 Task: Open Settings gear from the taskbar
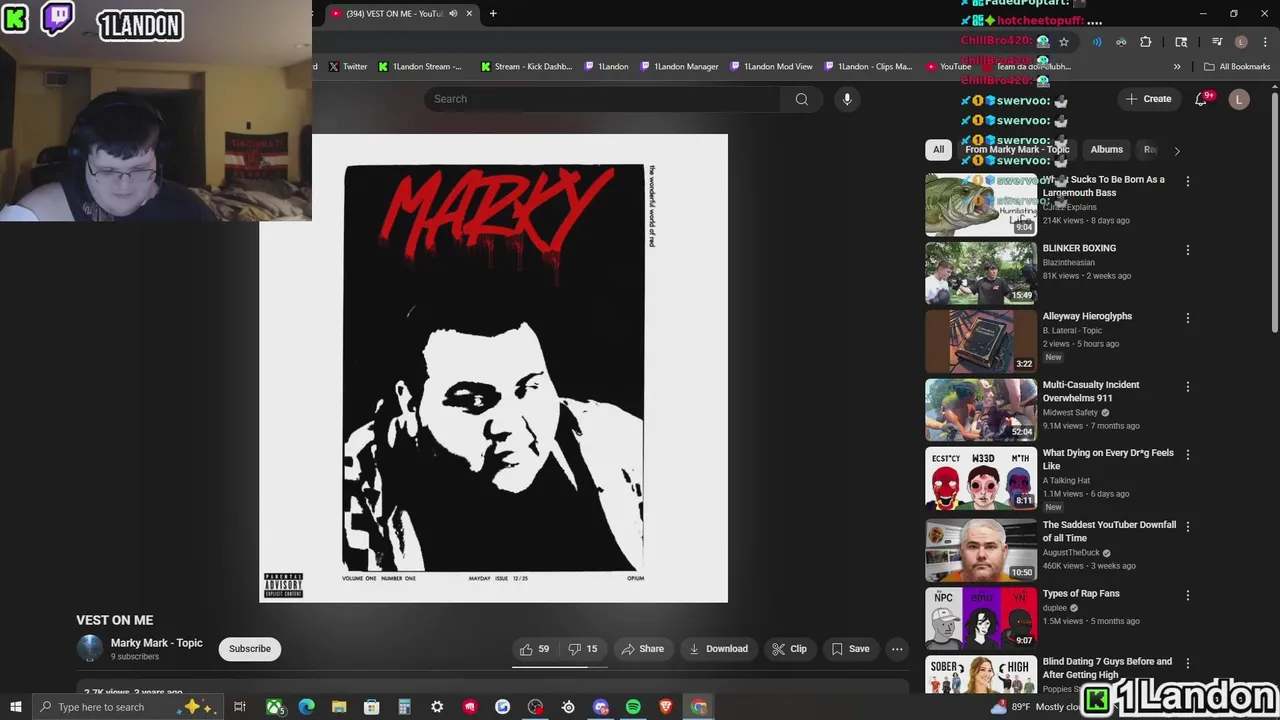[437, 707]
